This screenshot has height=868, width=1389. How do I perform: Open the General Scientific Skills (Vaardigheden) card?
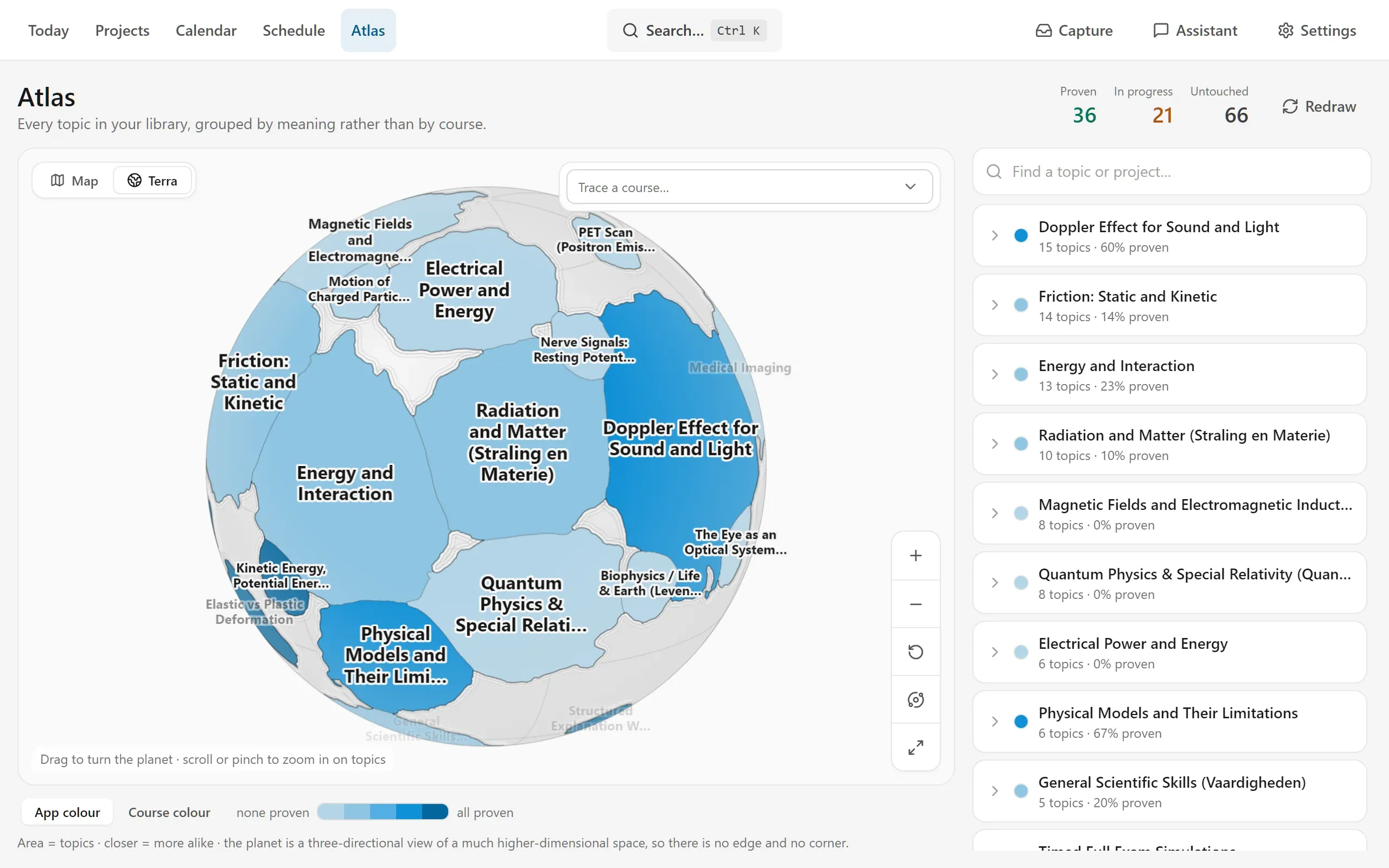point(1169,791)
